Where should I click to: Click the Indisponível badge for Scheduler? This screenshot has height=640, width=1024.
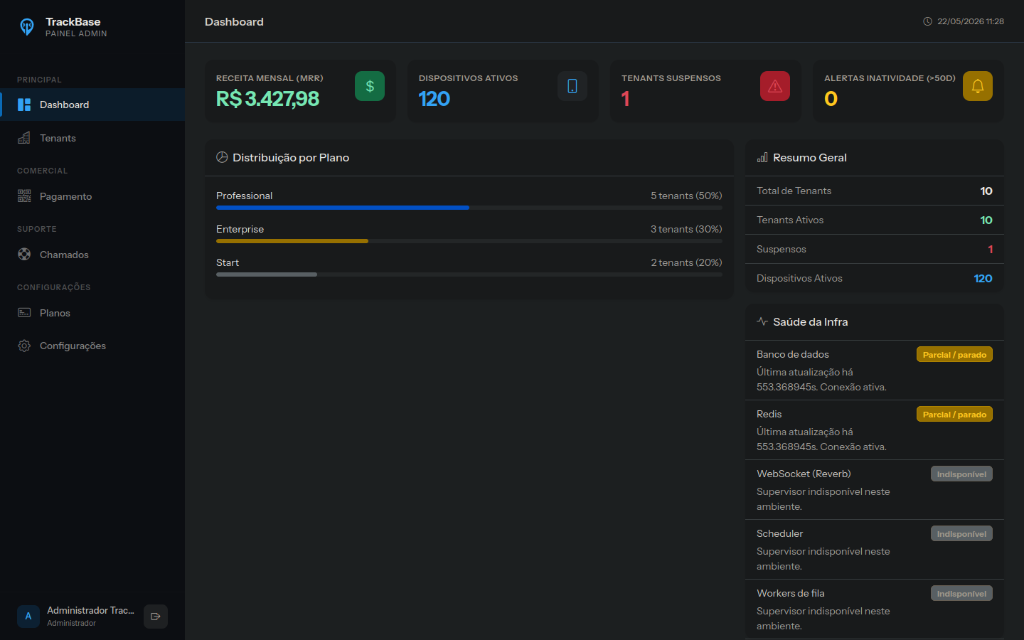tap(961, 534)
